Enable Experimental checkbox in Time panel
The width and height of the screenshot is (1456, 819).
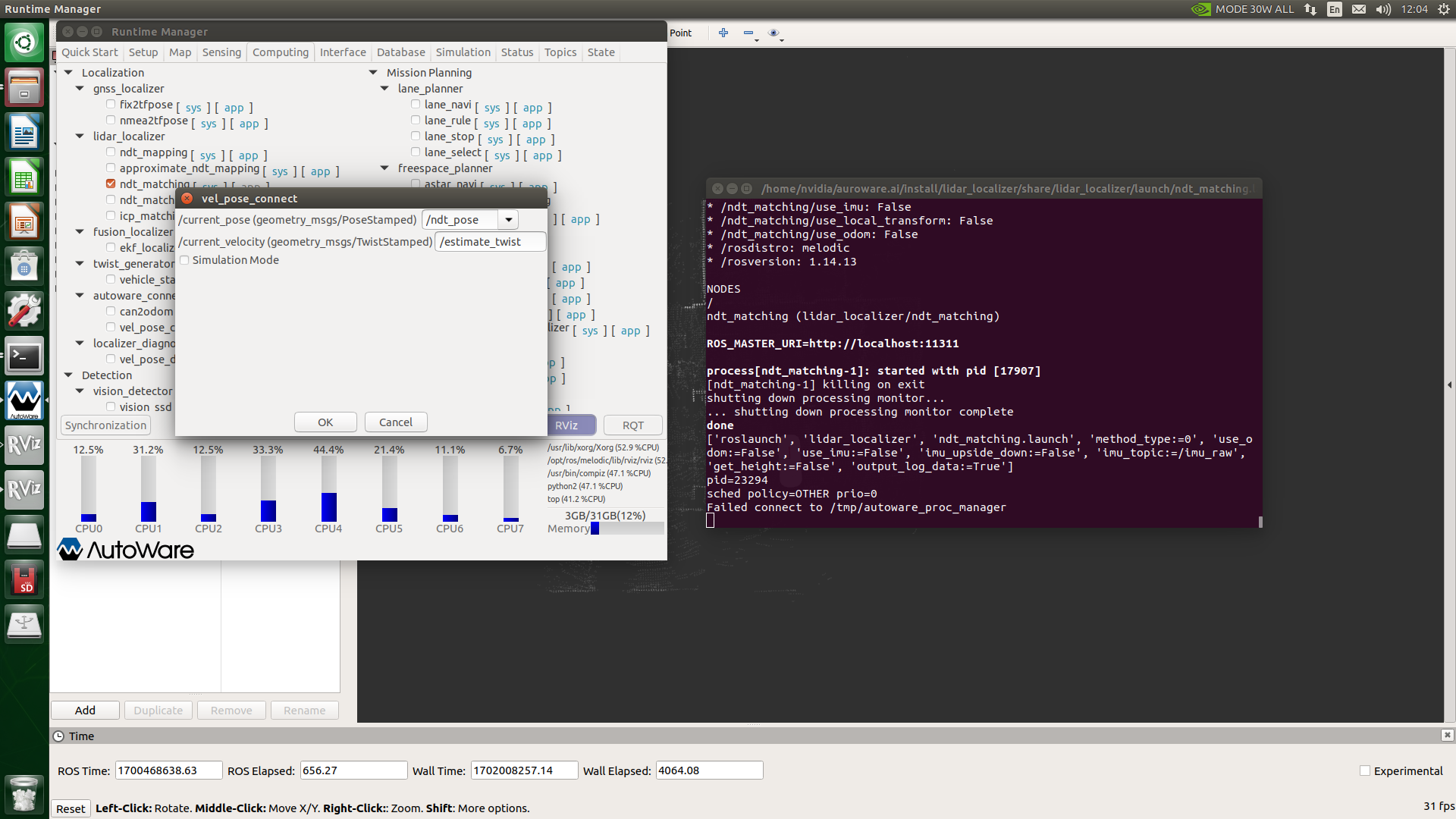(x=1365, y=770)
